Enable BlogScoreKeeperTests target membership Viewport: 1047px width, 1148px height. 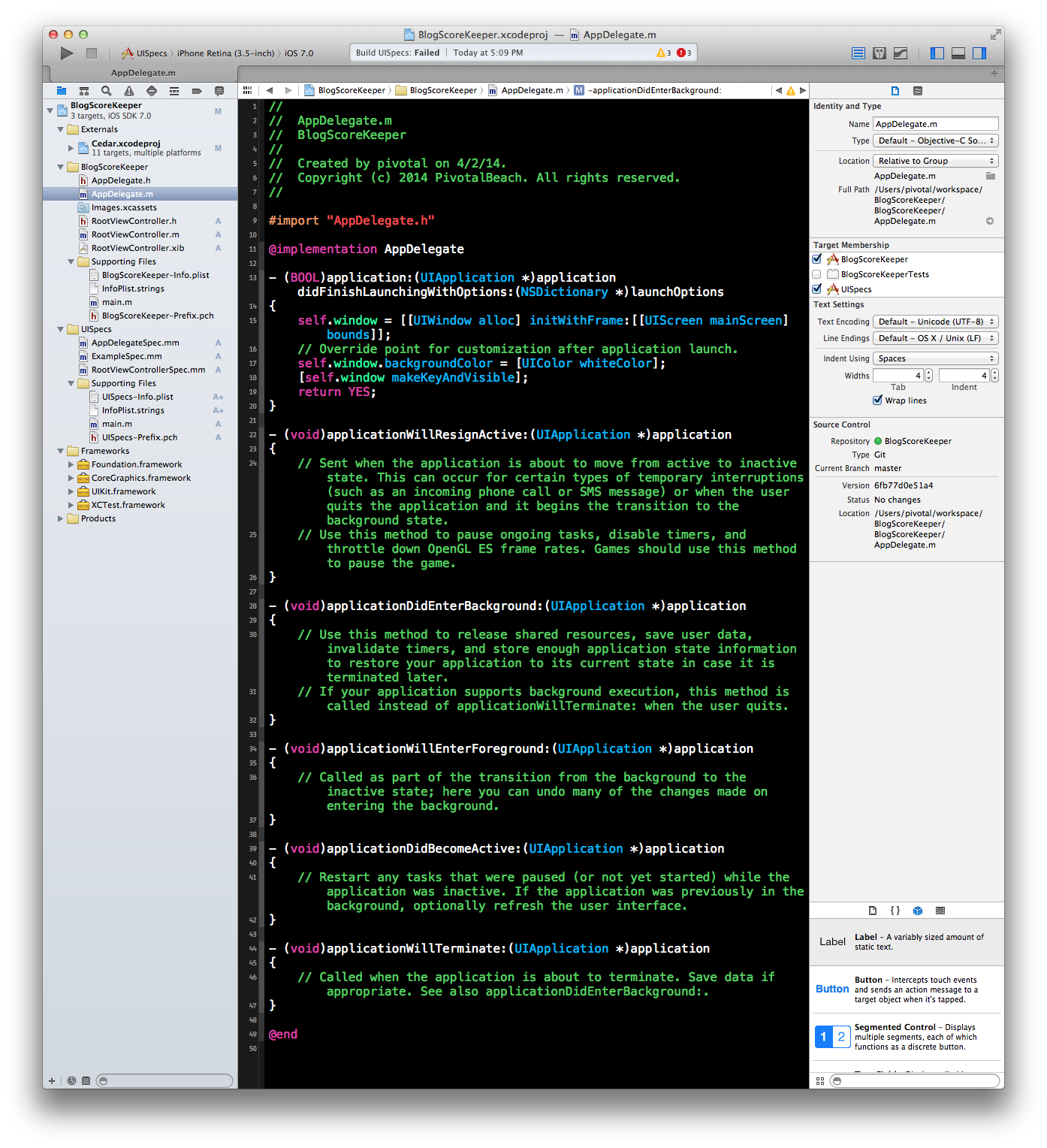817,274
